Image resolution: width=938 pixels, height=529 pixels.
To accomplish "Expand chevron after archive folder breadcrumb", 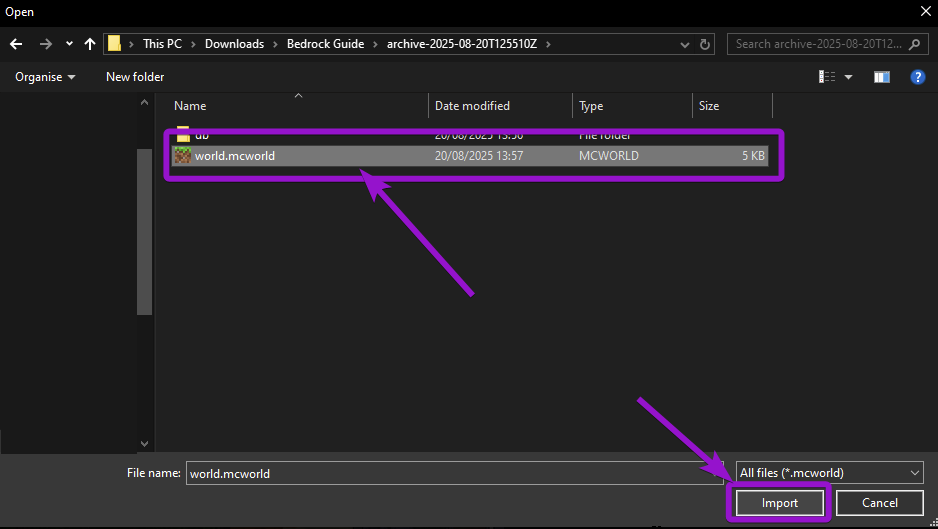I will [548, 44].
